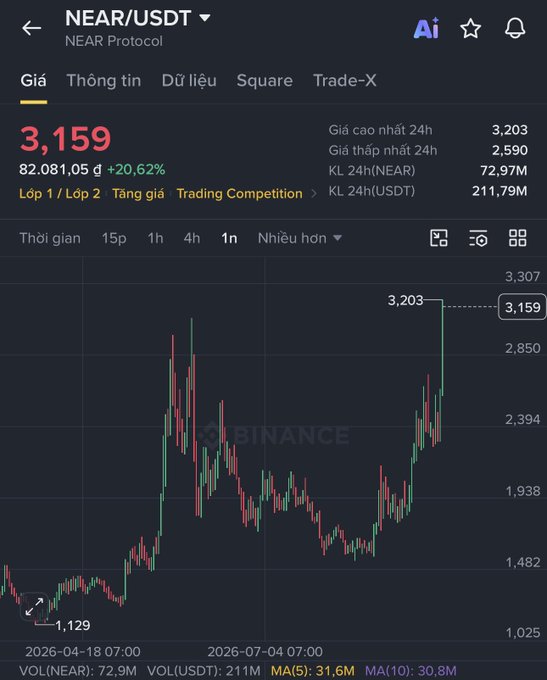Tap the MA(10): 30,8M indicator label

(410, 671)
